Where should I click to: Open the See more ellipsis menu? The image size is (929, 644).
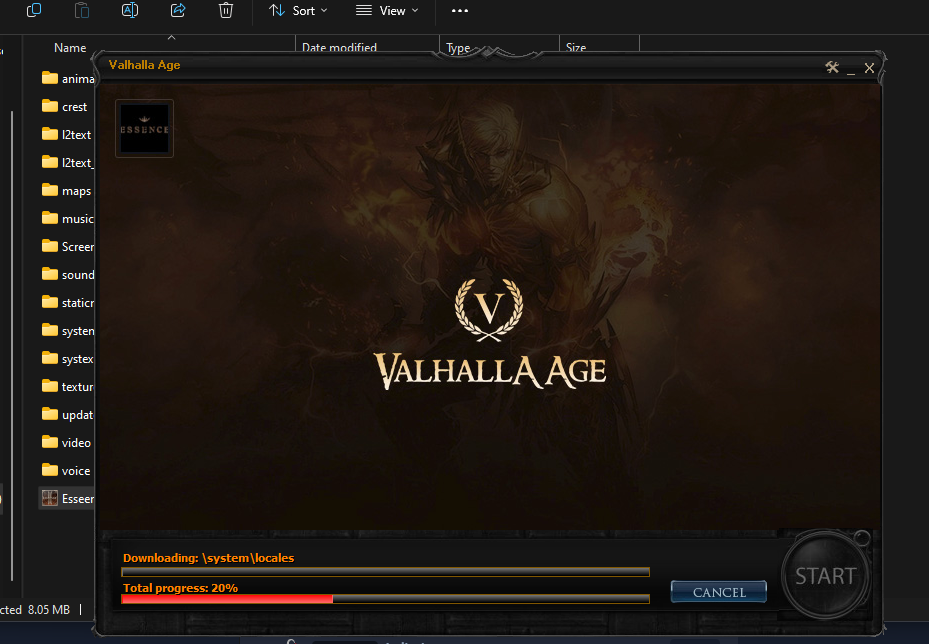point(460,10)
